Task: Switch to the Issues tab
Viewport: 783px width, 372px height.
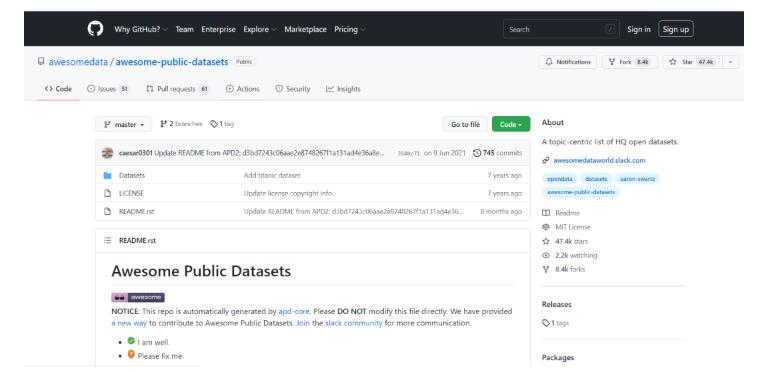Action: coord(108,89)
